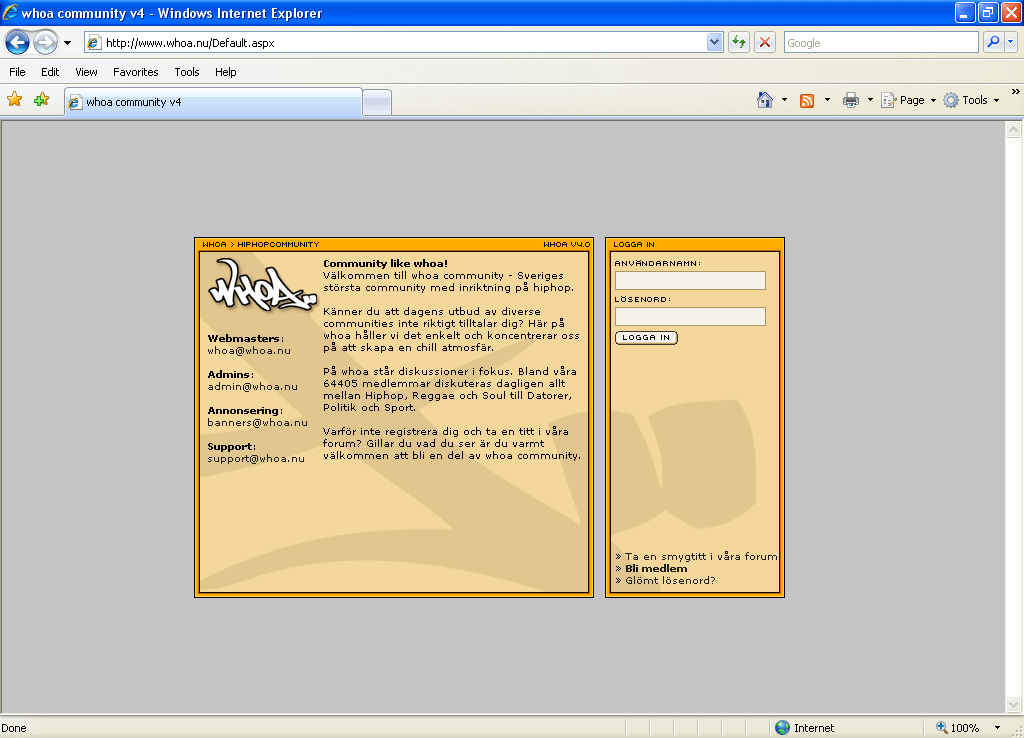Click the IE icon in title bar
Image resolution: width=1024 pixels, height=738 pixels.
[x=10, y=12]
